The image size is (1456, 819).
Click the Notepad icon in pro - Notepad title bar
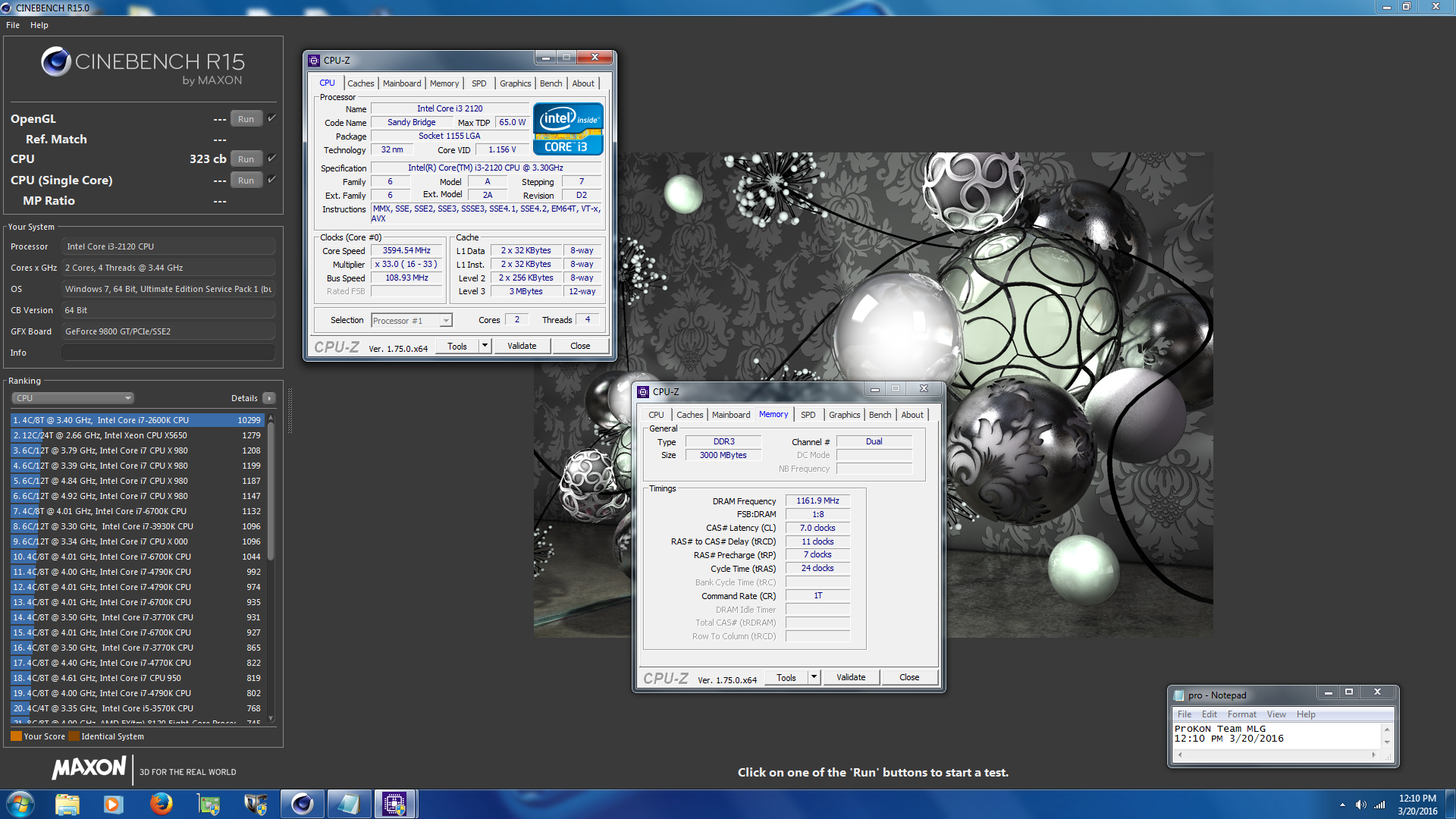1178,695
